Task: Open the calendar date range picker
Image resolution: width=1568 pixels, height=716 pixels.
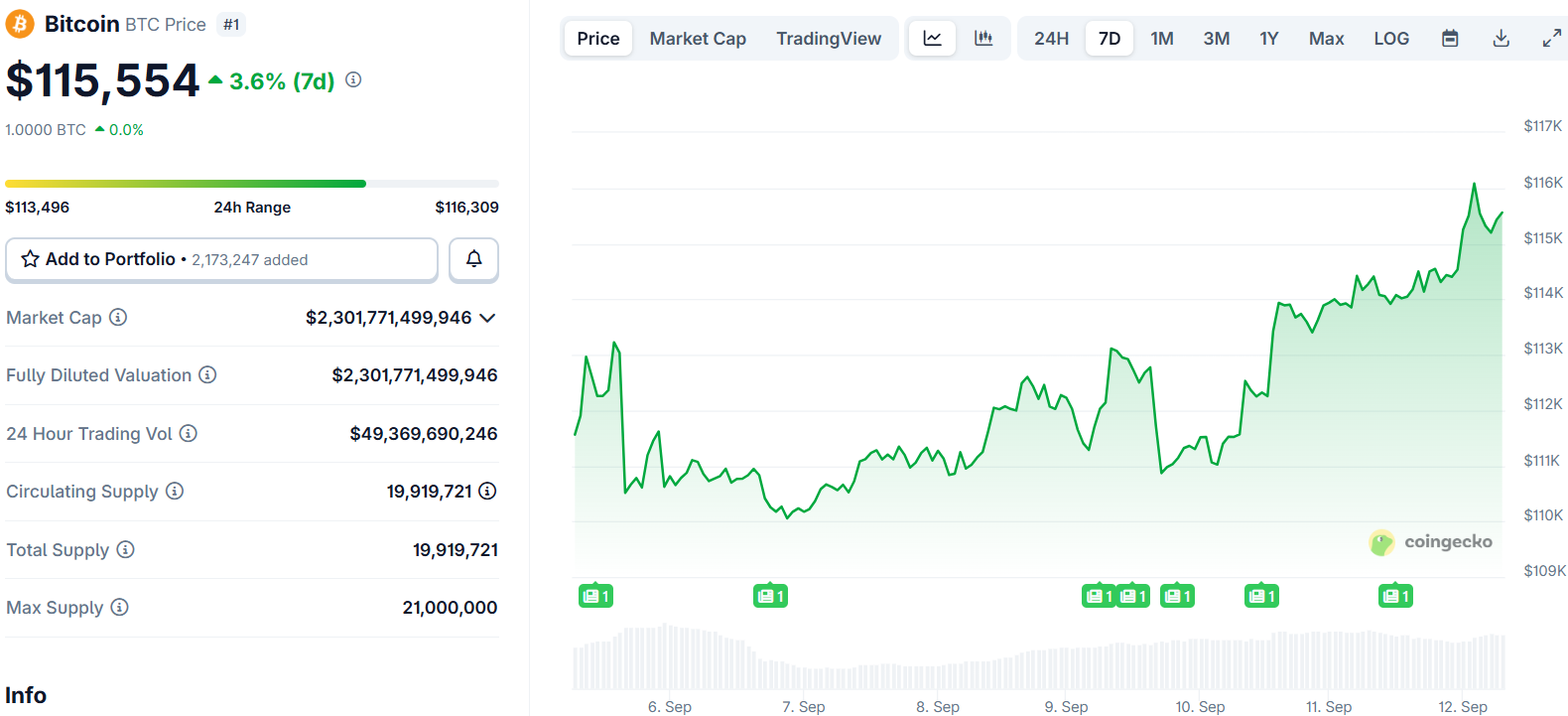Action: coord(1450,39)
